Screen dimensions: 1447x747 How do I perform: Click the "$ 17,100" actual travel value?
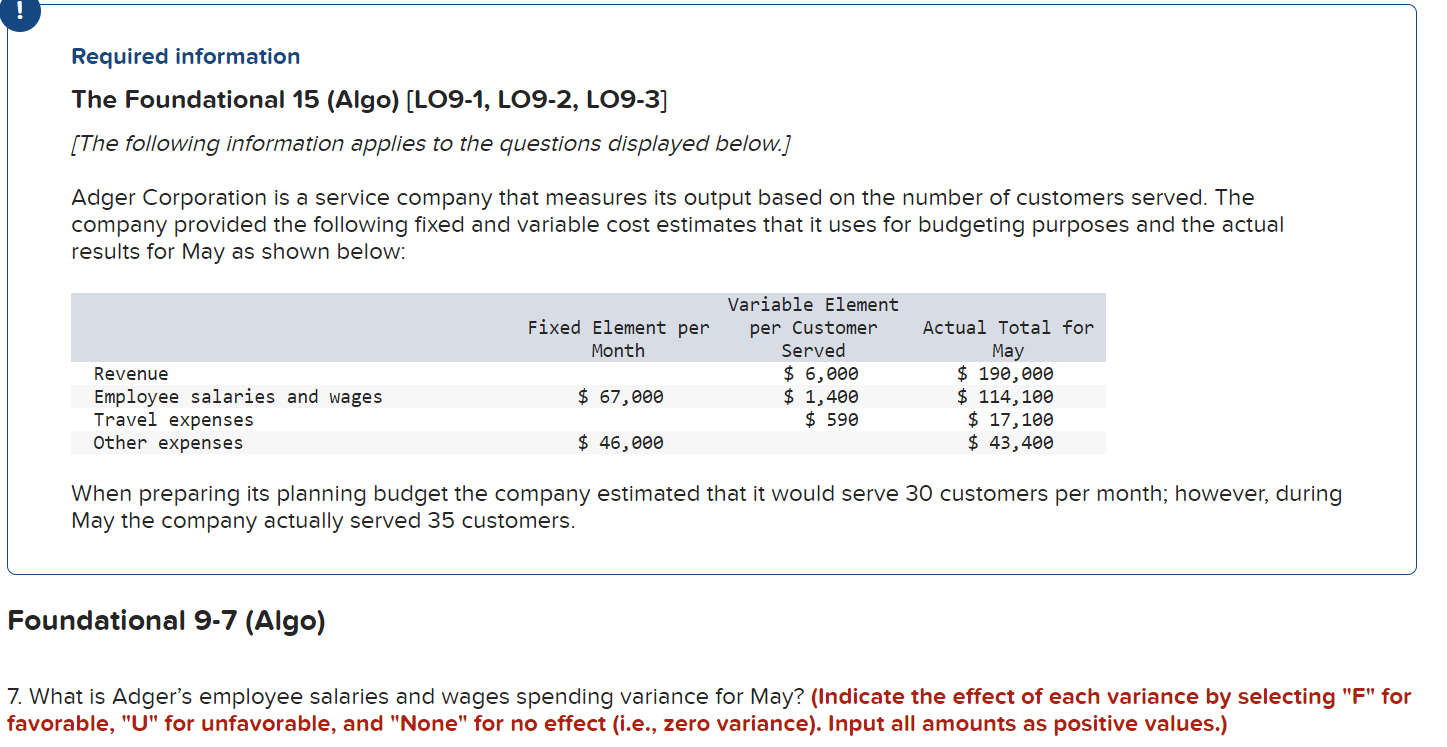[1011, 420]
